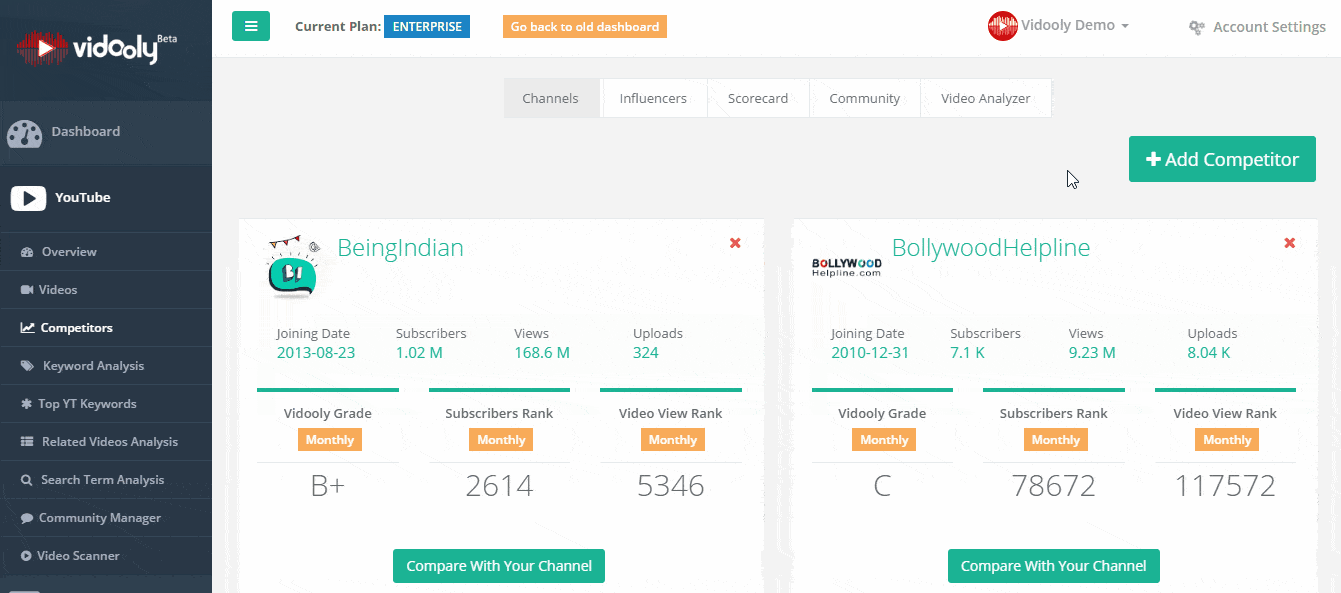Click the Keyword Analysis tag icon
This screenshot has height=593, width=1341.
(27, 366)
